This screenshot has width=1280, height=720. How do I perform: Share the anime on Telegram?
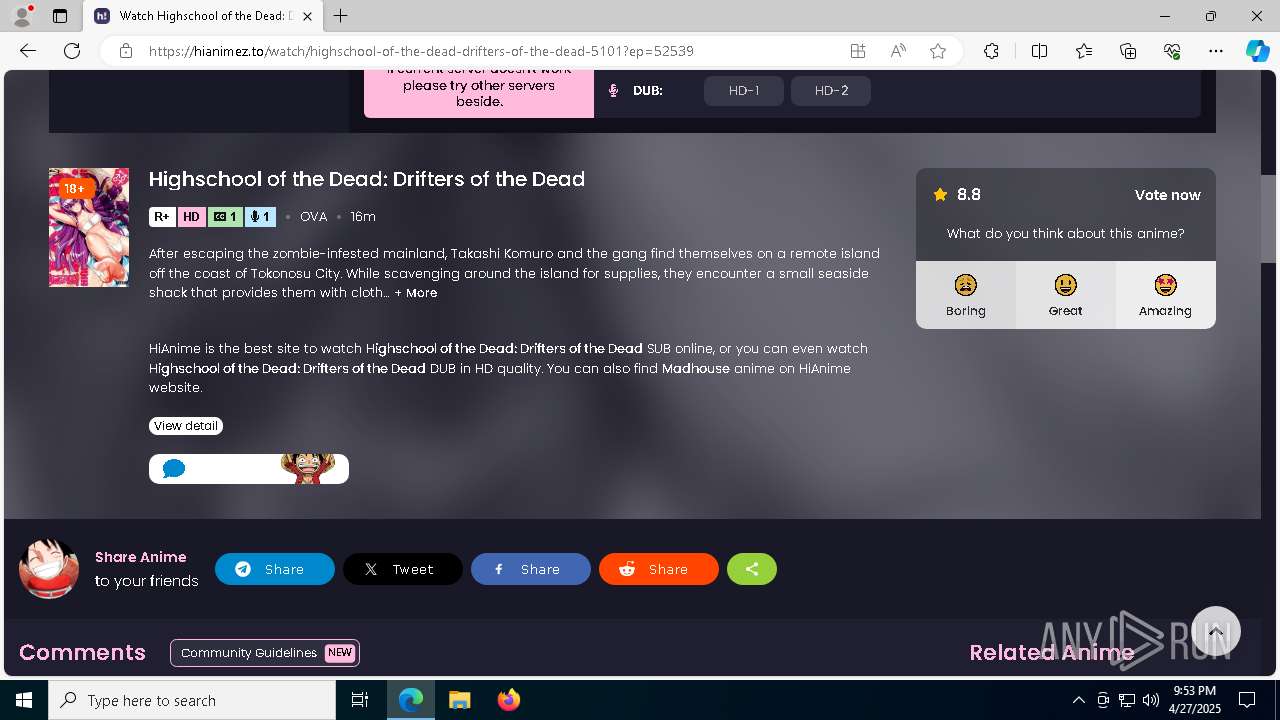(275, 569)
